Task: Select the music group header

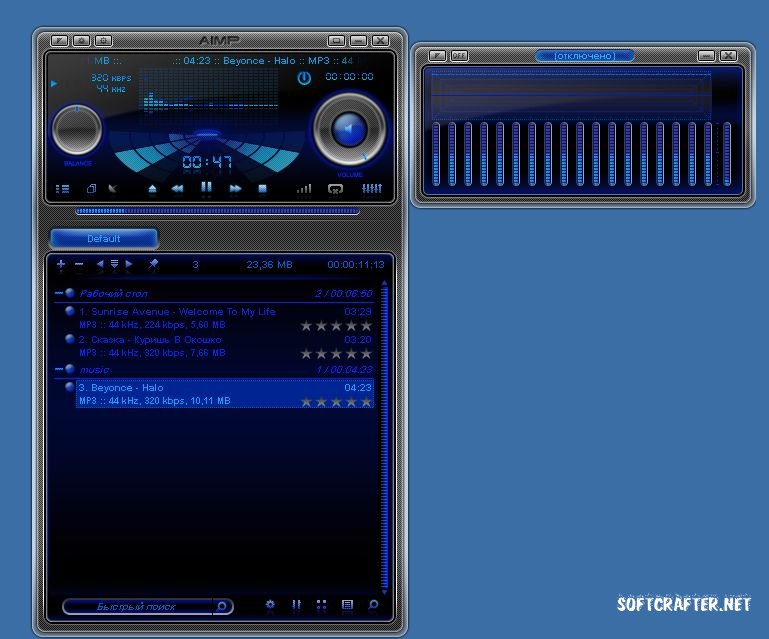Action: pos(214,369)
